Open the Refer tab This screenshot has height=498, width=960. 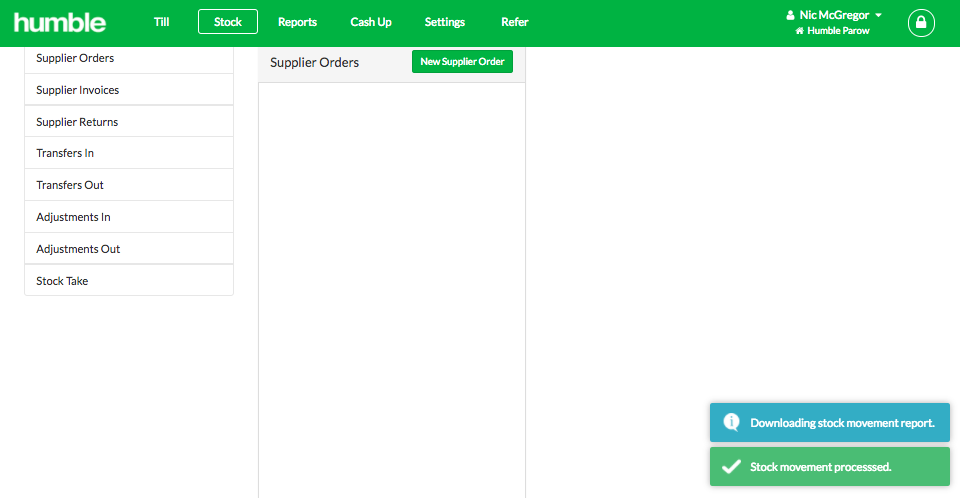click(515, 22)
